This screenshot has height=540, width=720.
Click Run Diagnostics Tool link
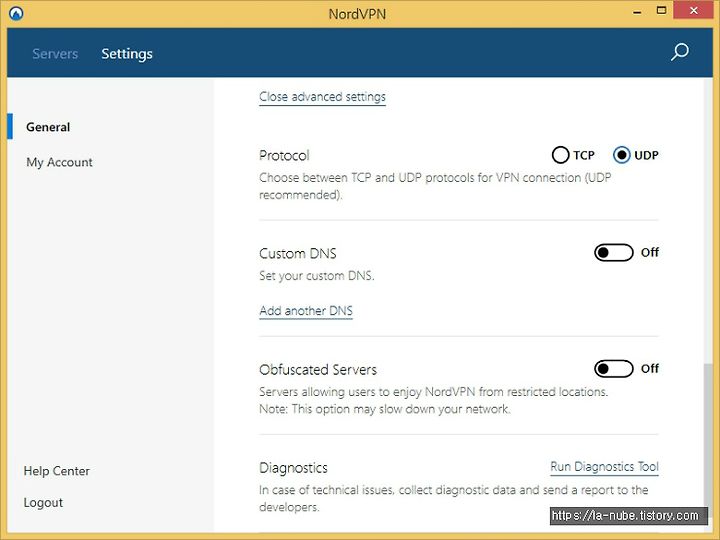click(604, 467)
